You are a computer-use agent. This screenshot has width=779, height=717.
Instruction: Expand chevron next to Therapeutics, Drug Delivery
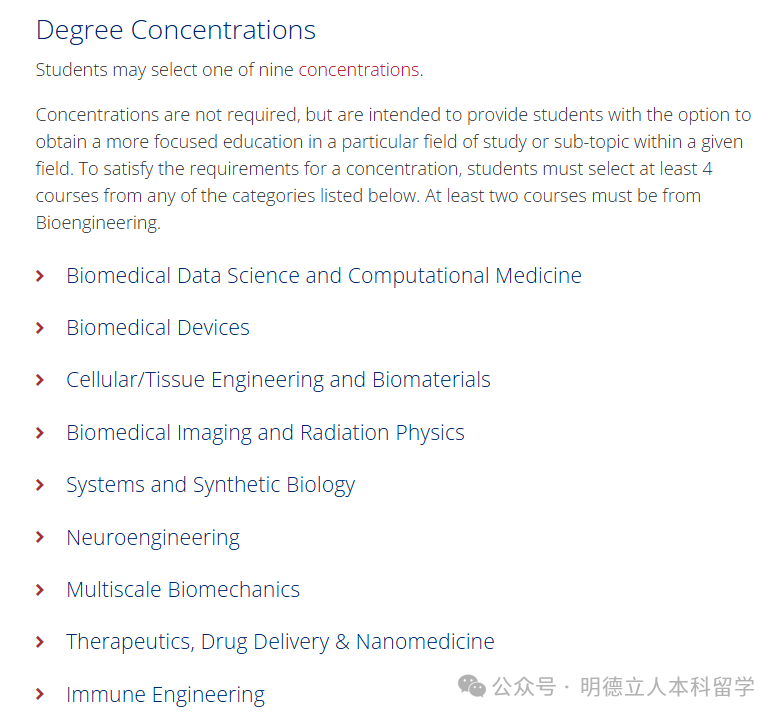(x=40, y=642)
